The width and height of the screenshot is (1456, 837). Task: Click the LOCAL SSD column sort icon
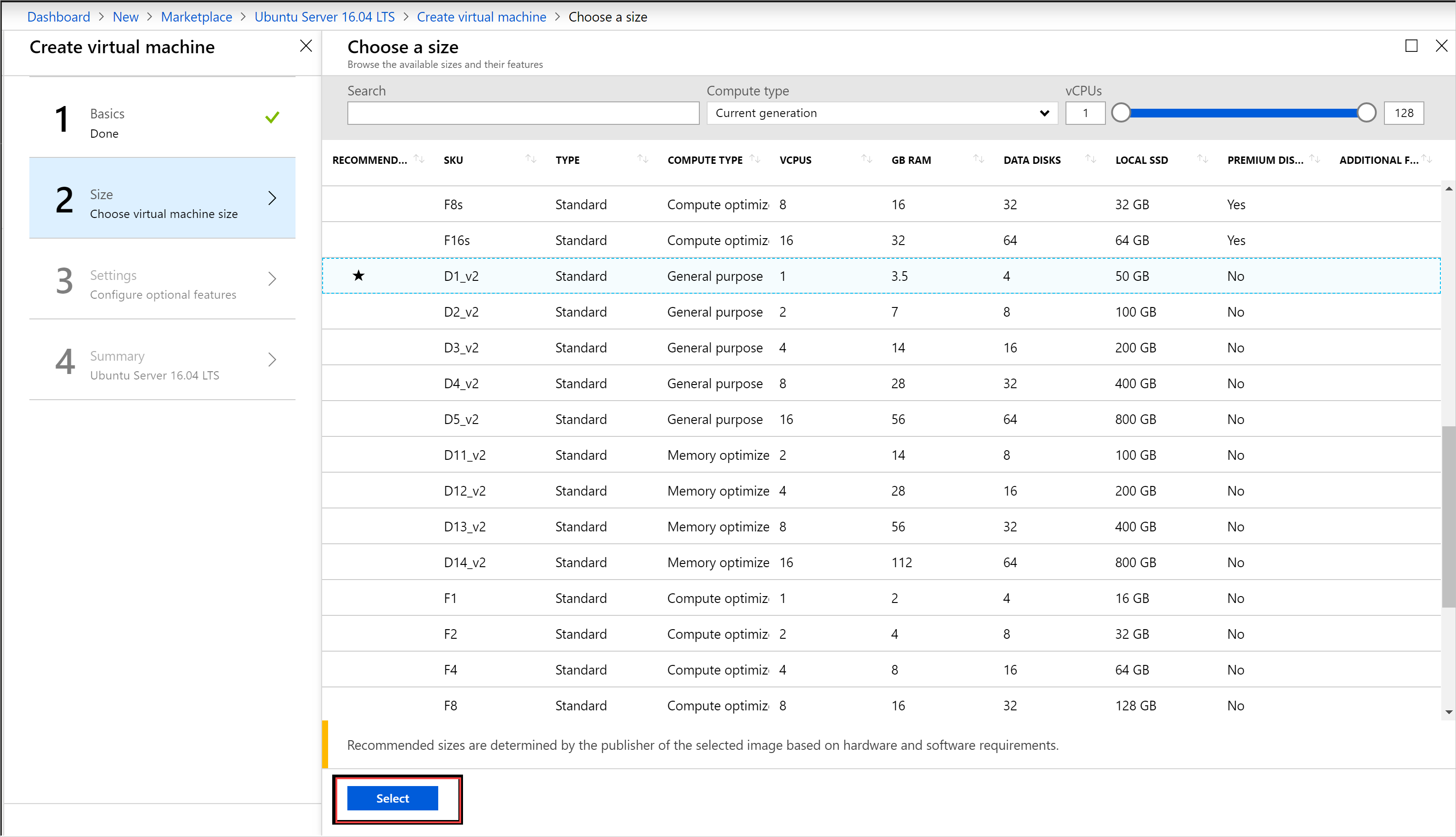point(1197,159)
